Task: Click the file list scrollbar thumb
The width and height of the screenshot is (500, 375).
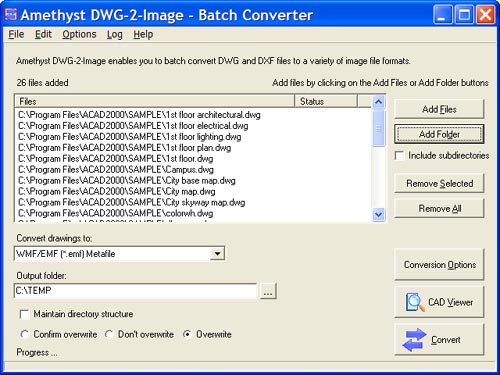Action: point(378,128)
